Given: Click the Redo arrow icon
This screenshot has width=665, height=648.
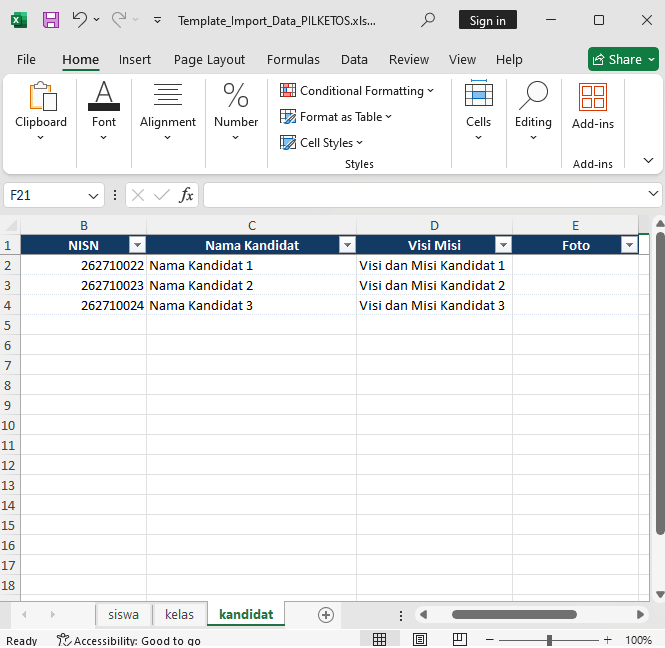Looking at the screenshot, I should coord(119,20).
